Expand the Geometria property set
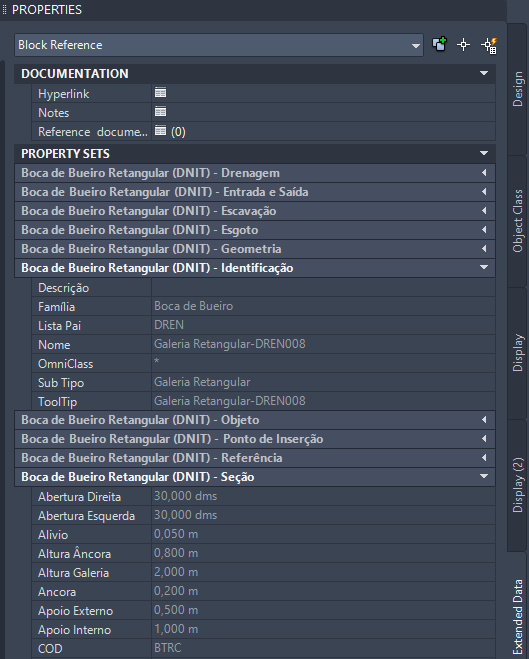The height and width of the screenshot is (659, 529). click(x=484, y=248)
